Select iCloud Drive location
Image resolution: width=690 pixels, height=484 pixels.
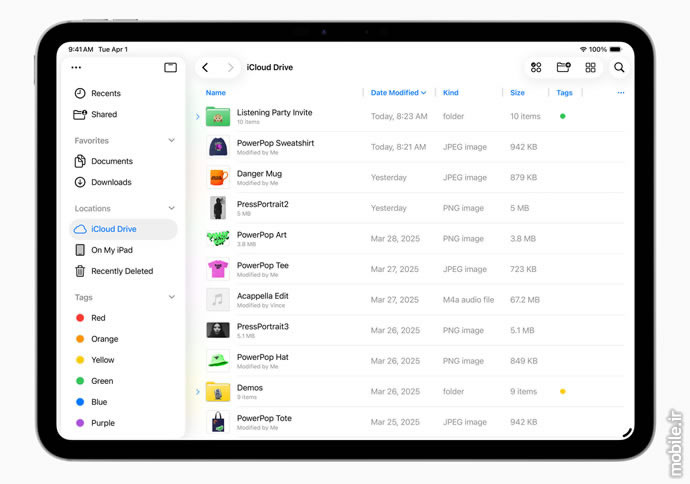123,229
